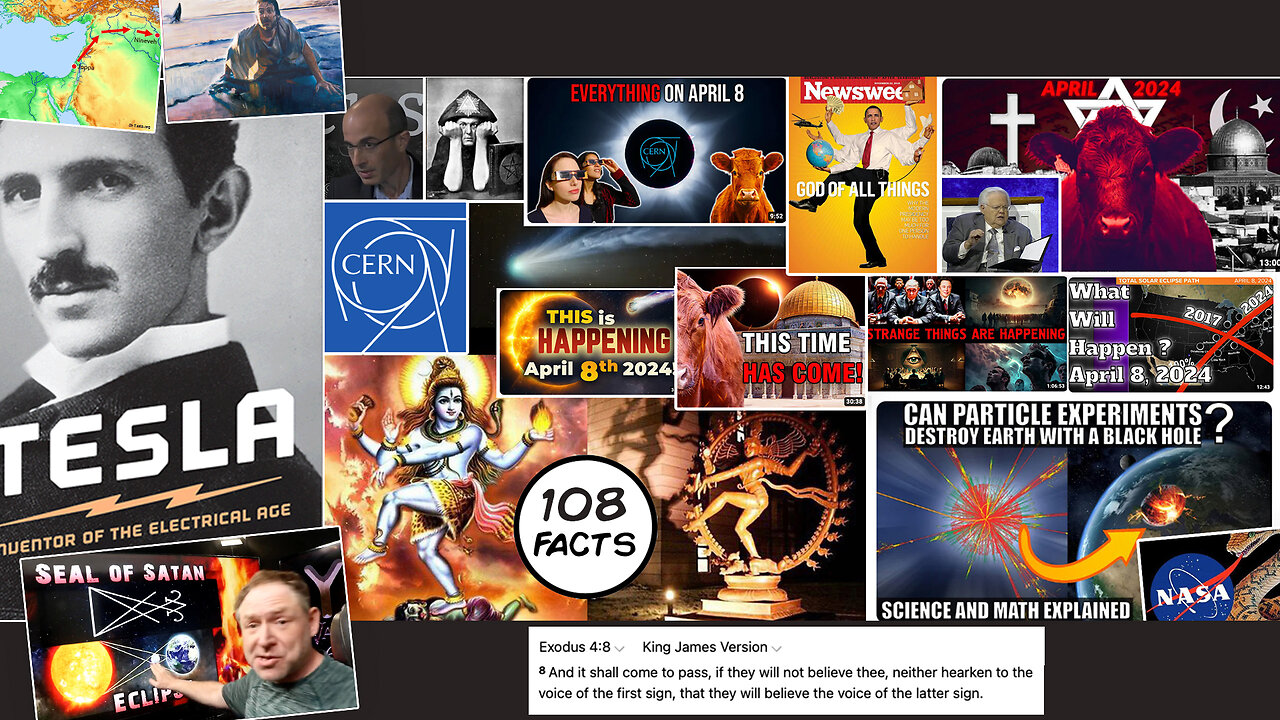Open the King James Version dropdown

(712, 647)
